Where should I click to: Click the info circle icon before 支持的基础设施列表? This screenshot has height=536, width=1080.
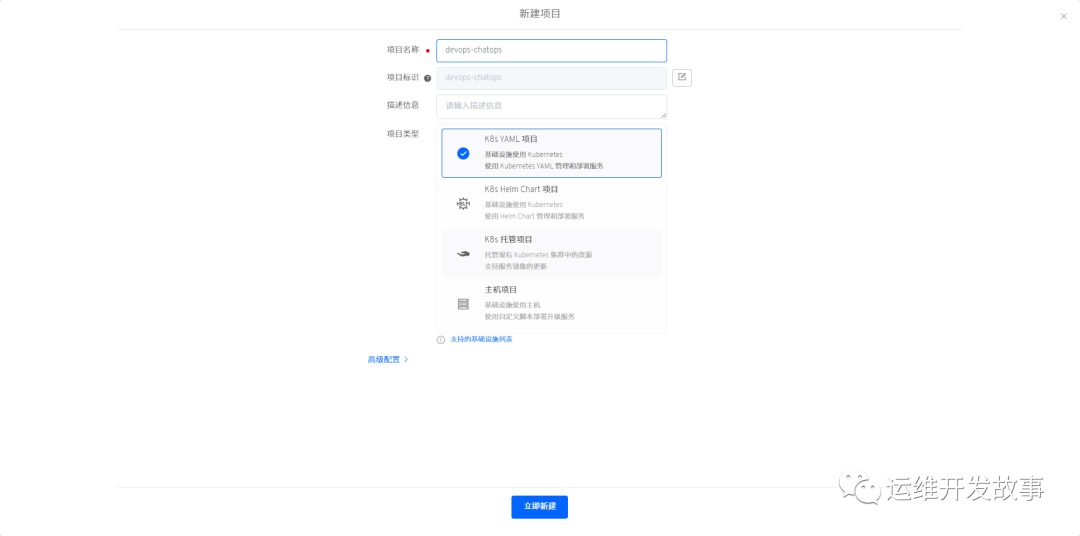pyautogui.click(x=441, y=340)
